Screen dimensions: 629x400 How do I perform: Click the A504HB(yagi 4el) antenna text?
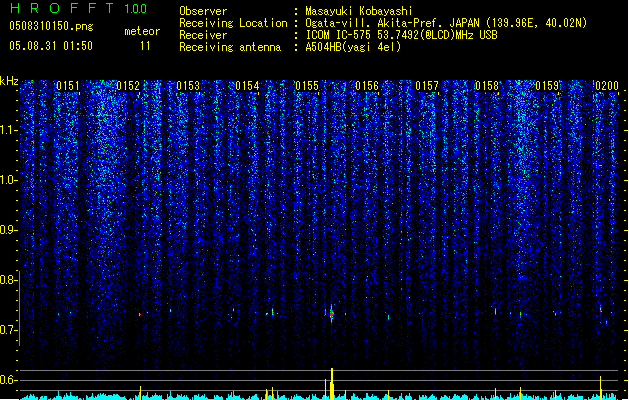click(353, 47)
